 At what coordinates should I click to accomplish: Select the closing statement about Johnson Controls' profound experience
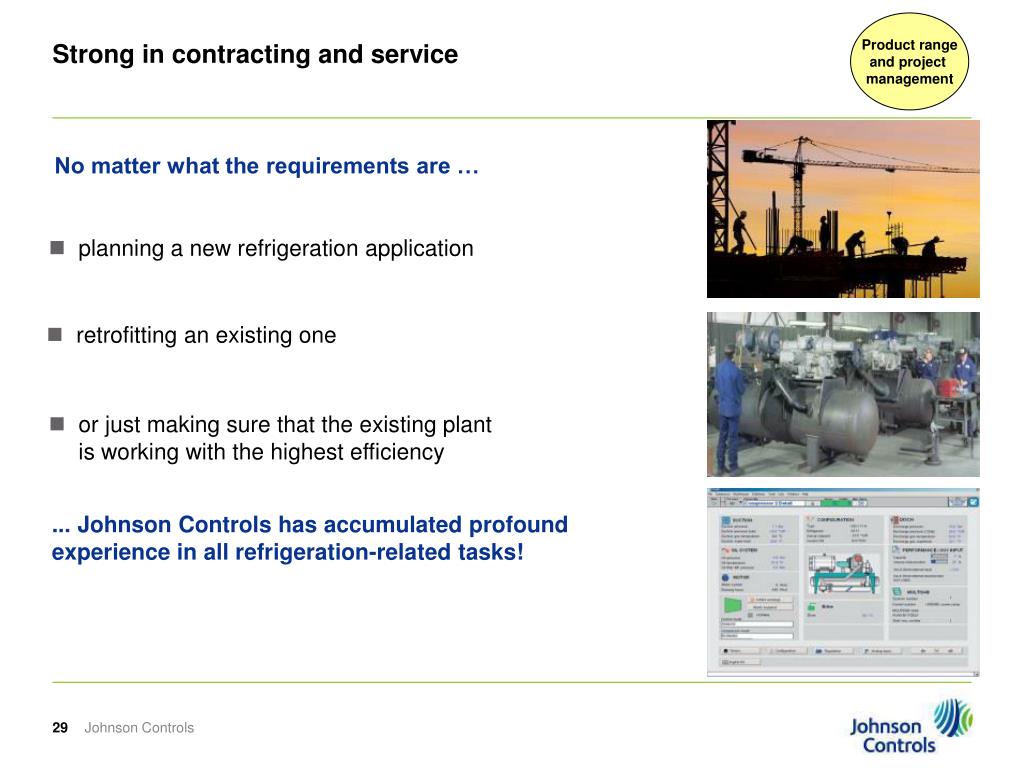(x=310, y=538)
